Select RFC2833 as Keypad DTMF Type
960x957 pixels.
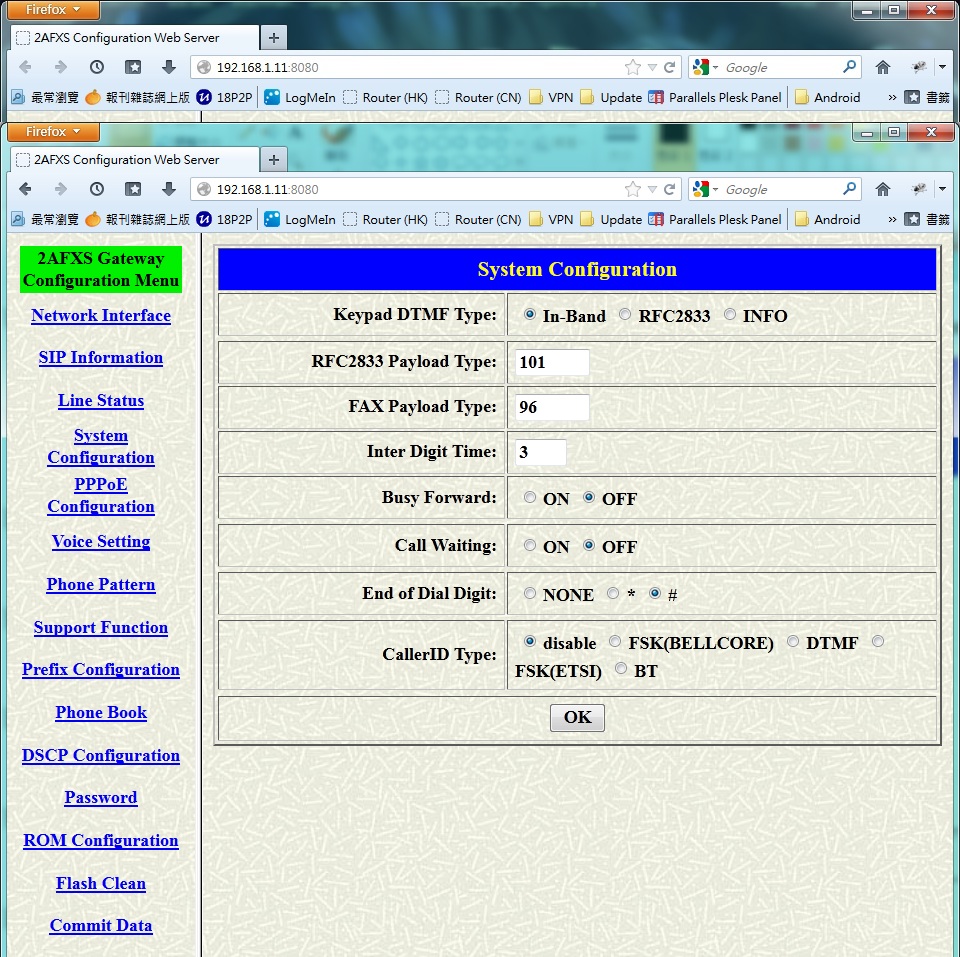click(x=625, y=315)
